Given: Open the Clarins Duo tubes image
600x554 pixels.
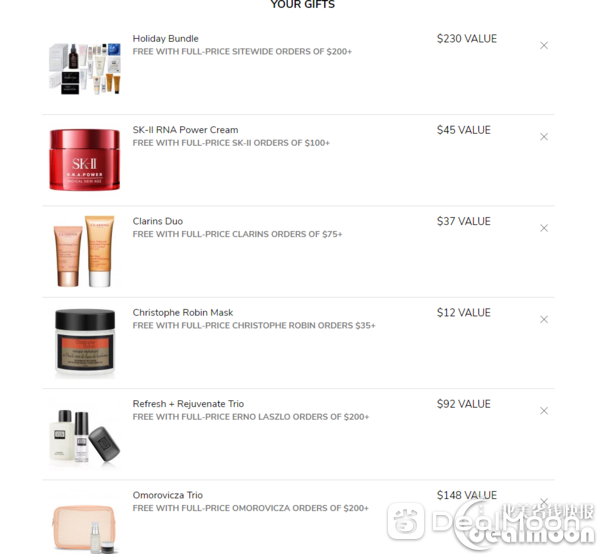Looking at the screenshot, I should click(84, 251).
